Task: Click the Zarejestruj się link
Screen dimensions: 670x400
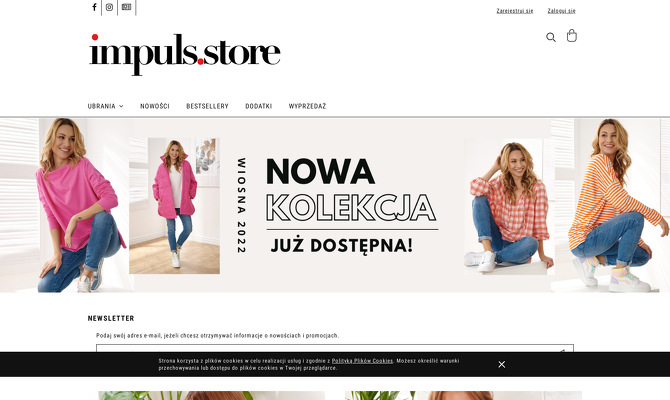Action: (x=514, y=11)
